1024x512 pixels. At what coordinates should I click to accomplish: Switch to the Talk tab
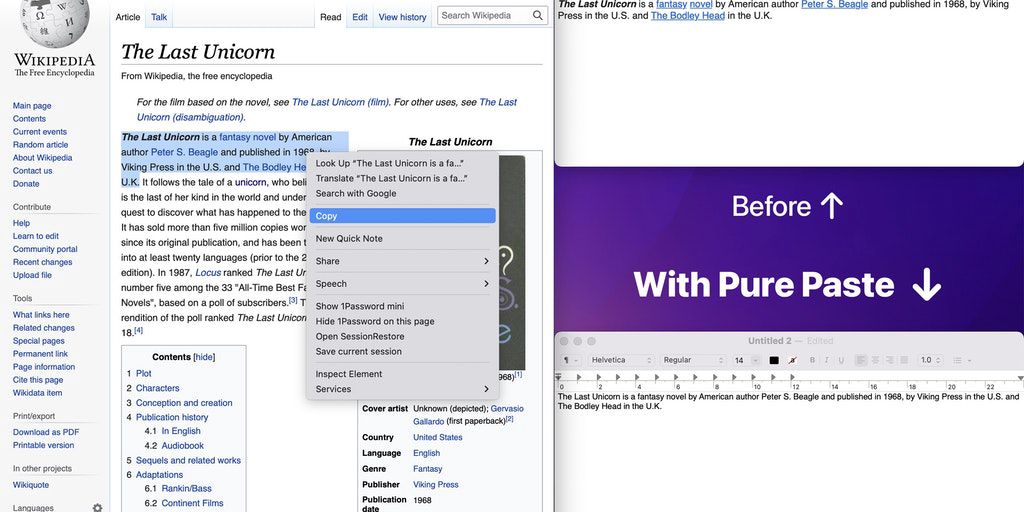point(159,17)
